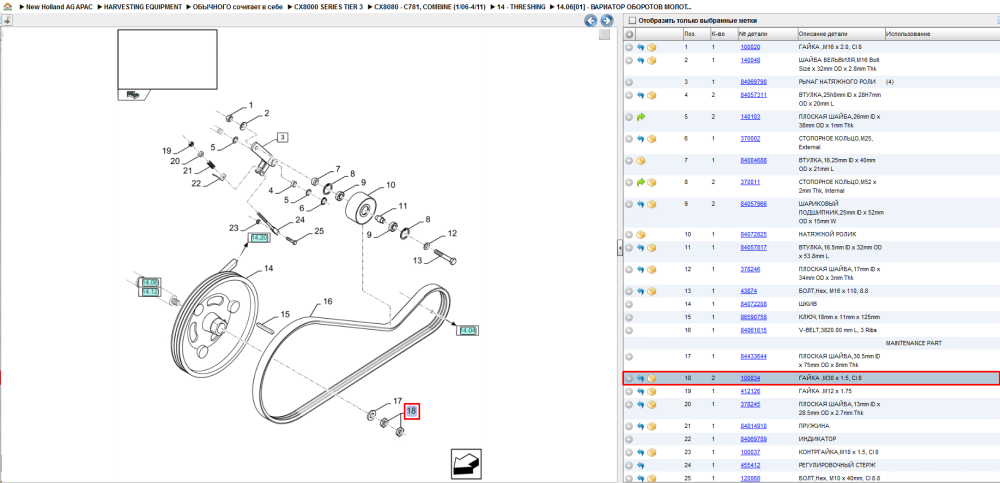Image resolution: width=1000 pixels, height=483 pixels.
Task: Click the small gray square button top-right of diagram
Action: pos(605,35)
